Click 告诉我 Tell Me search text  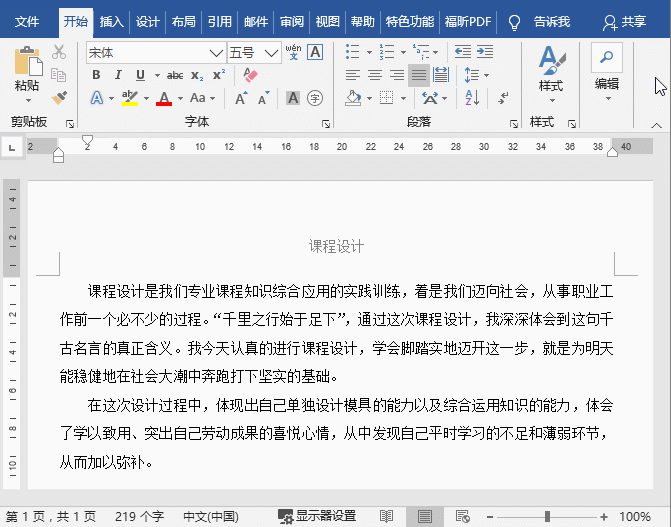(552, 22)
